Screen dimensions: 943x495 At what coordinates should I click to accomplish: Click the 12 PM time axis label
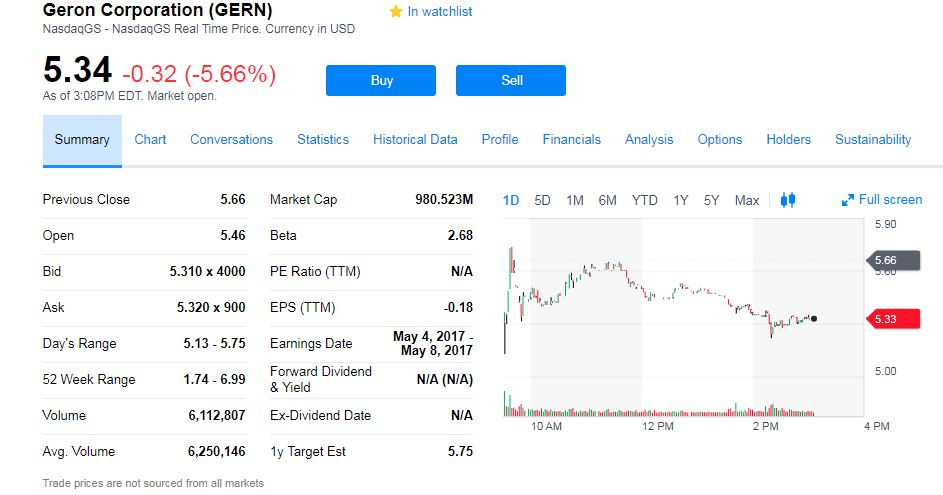click(657, 426)
